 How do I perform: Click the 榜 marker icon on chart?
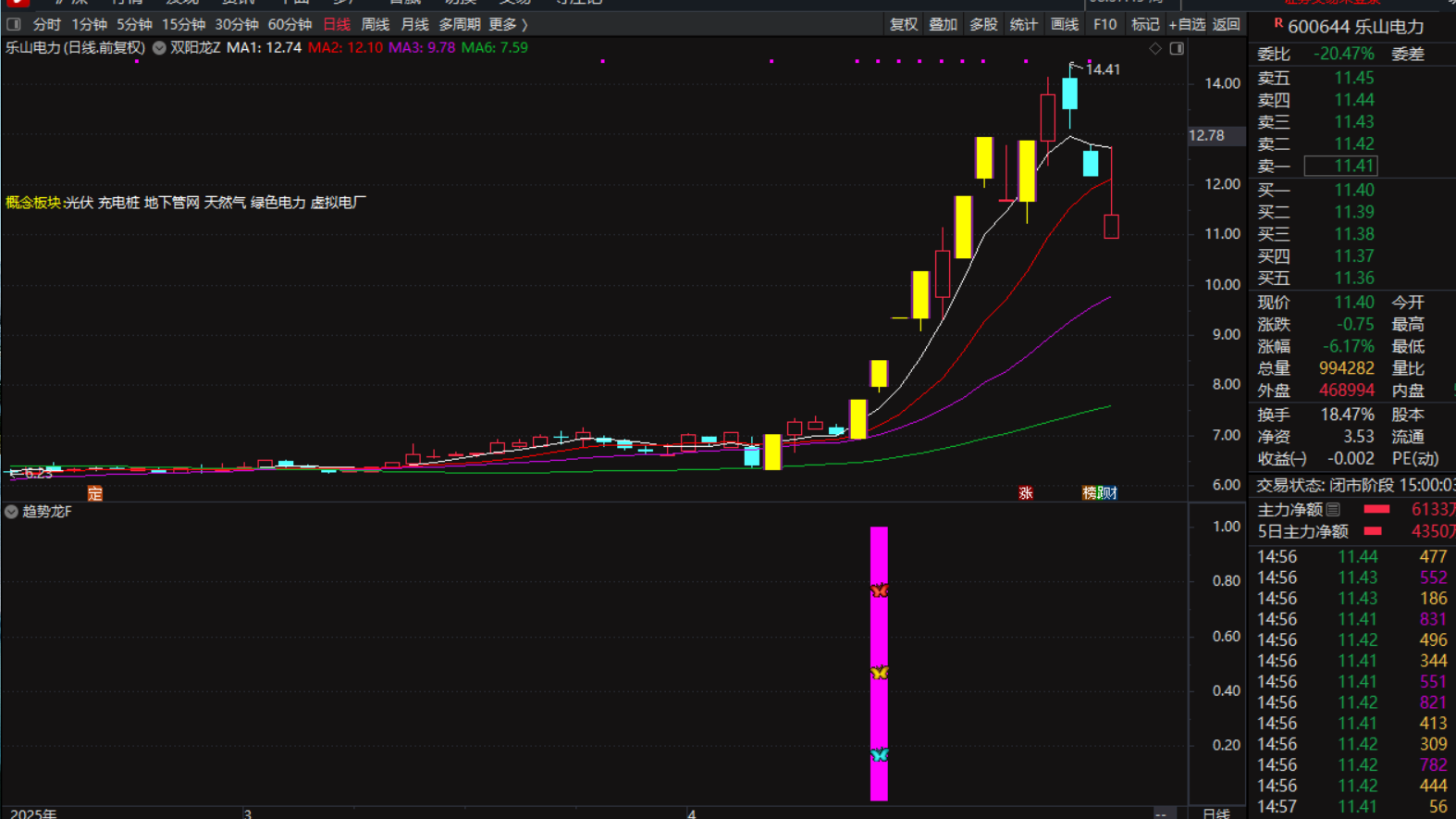[1091, 493]
